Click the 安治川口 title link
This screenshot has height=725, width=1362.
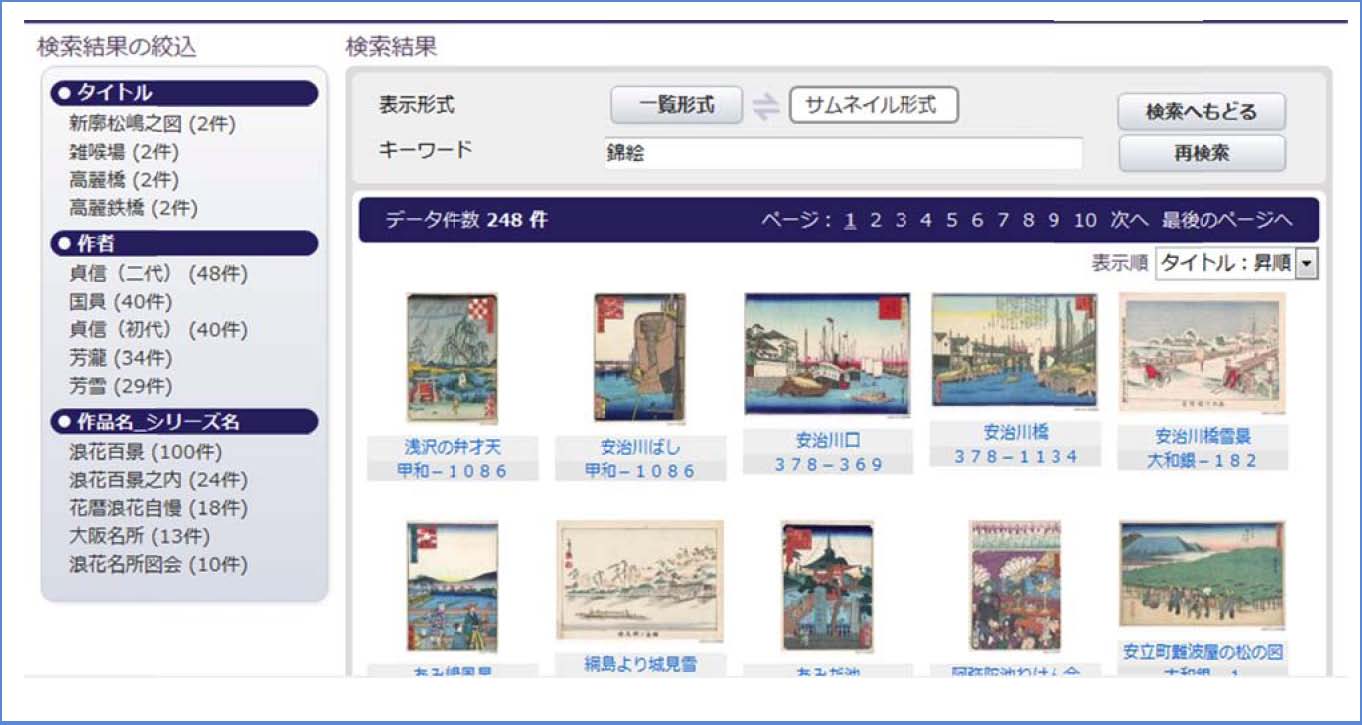click(x=827, y=440)
